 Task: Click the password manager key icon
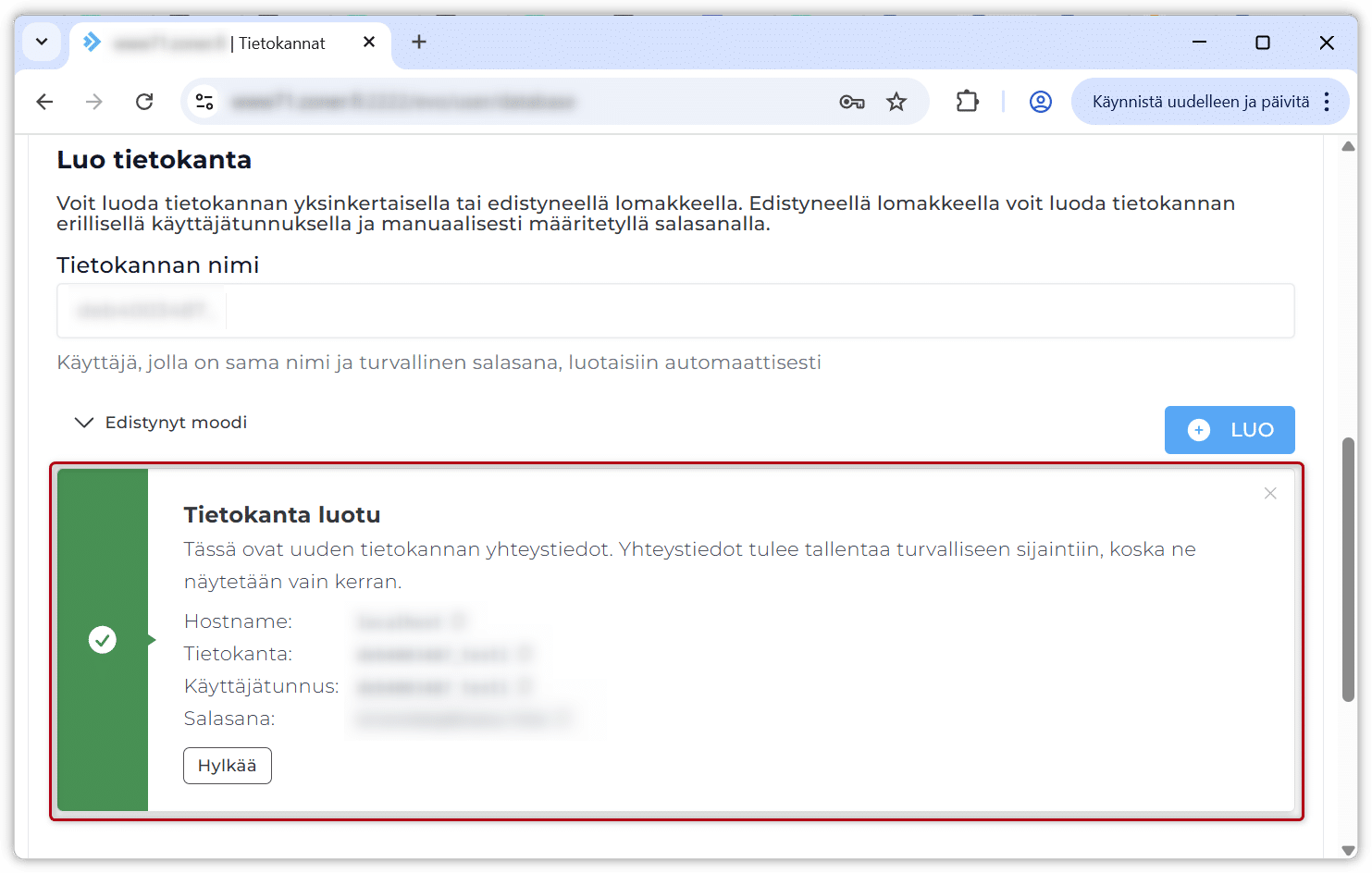pos(851,102)
